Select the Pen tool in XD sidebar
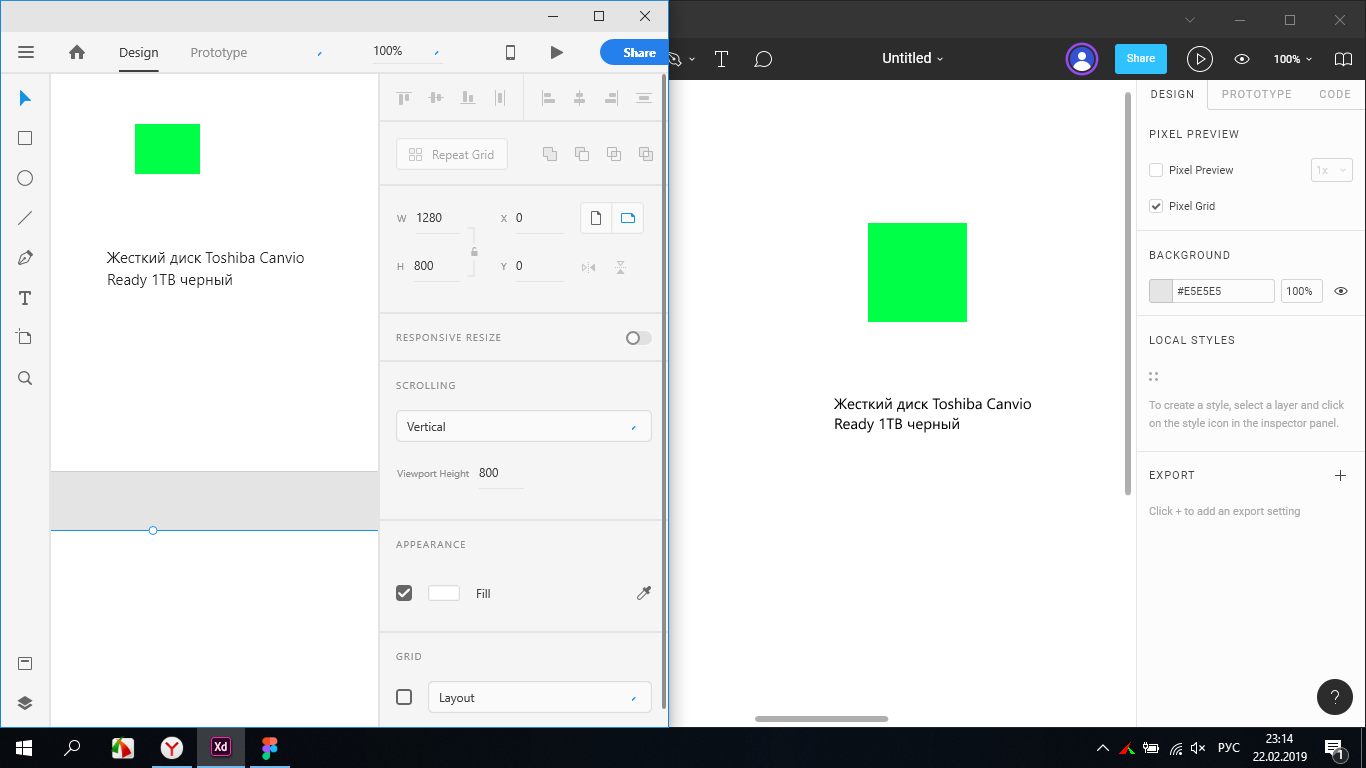Image resolution: width=1366 pixels, height=768 pixels. [x=25, y=258]
